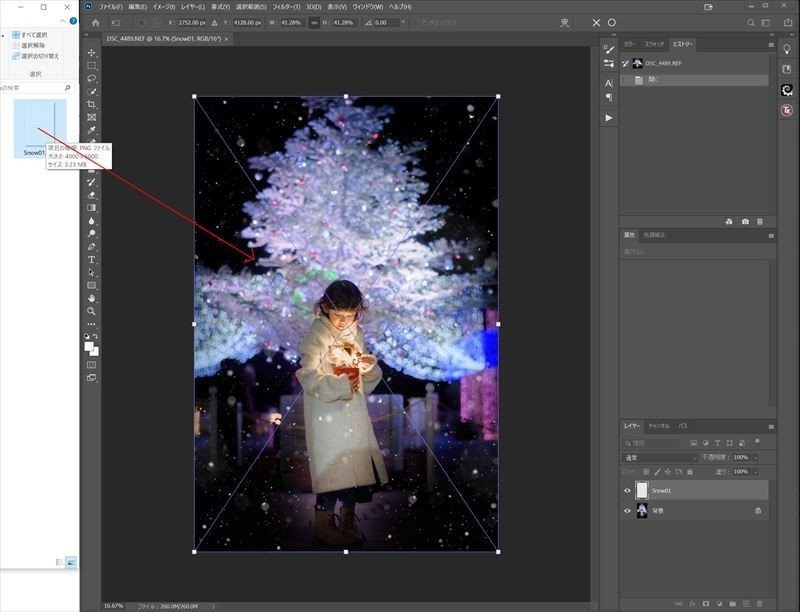The width and height of the screenshot is (800, 612).
Task: Toggle lock transparent pixels
Action: [x=646, y=472]
